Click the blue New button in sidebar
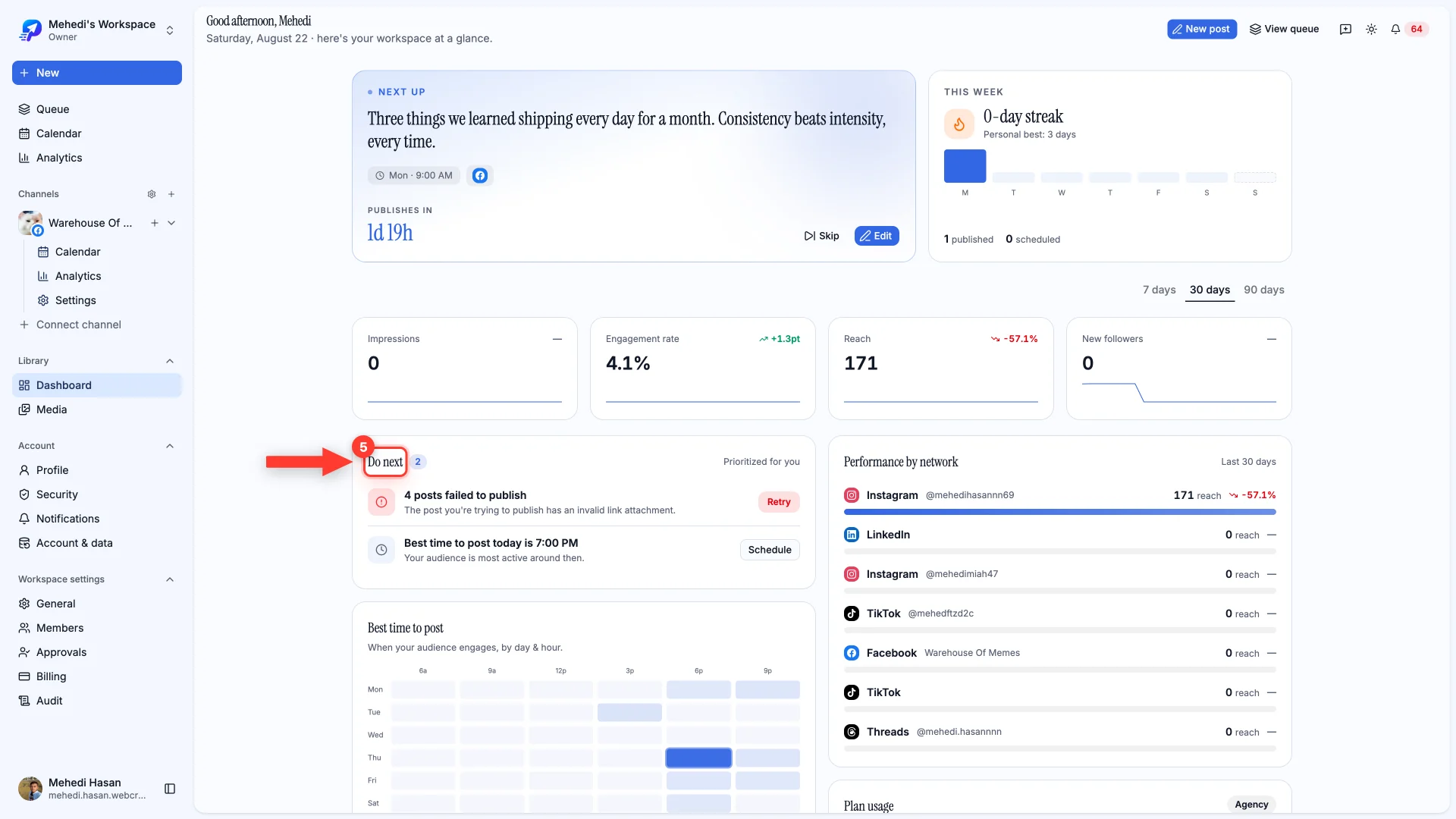The width and height of the screenshot is (1456, 819). (97, 73)
